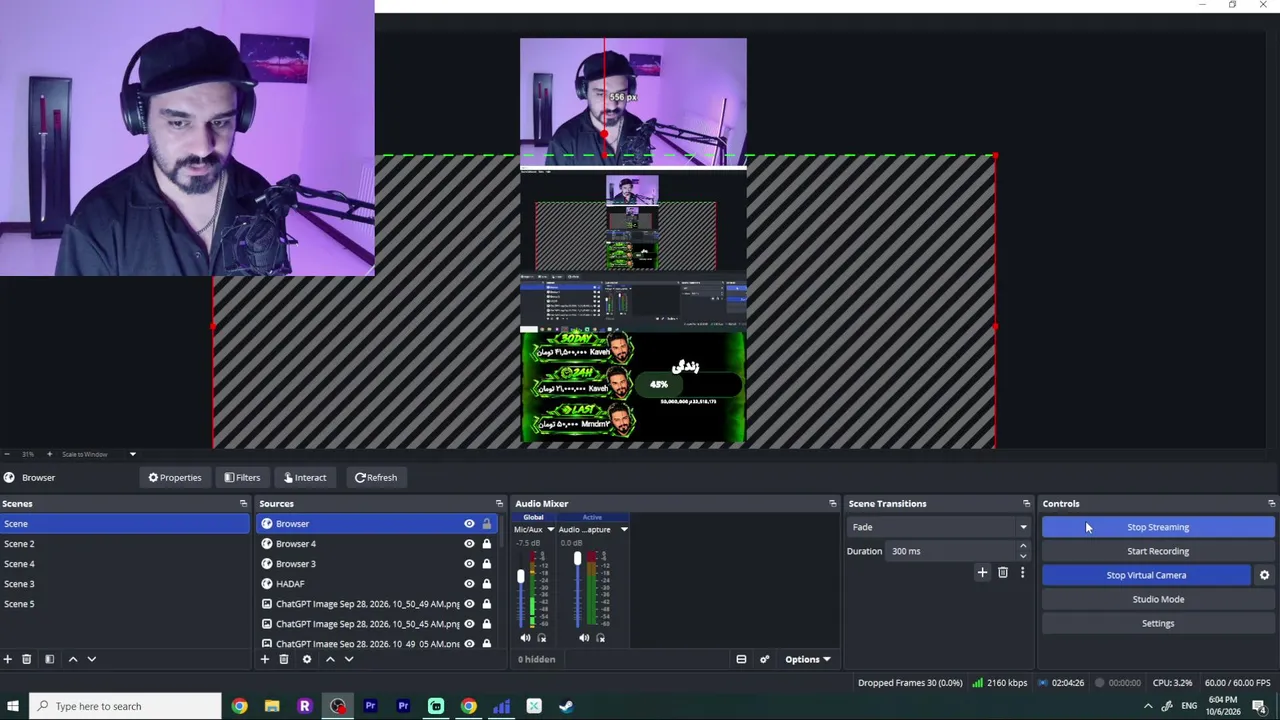
Task: Enable Studio Mode
Action: (x=1158, y=599)
